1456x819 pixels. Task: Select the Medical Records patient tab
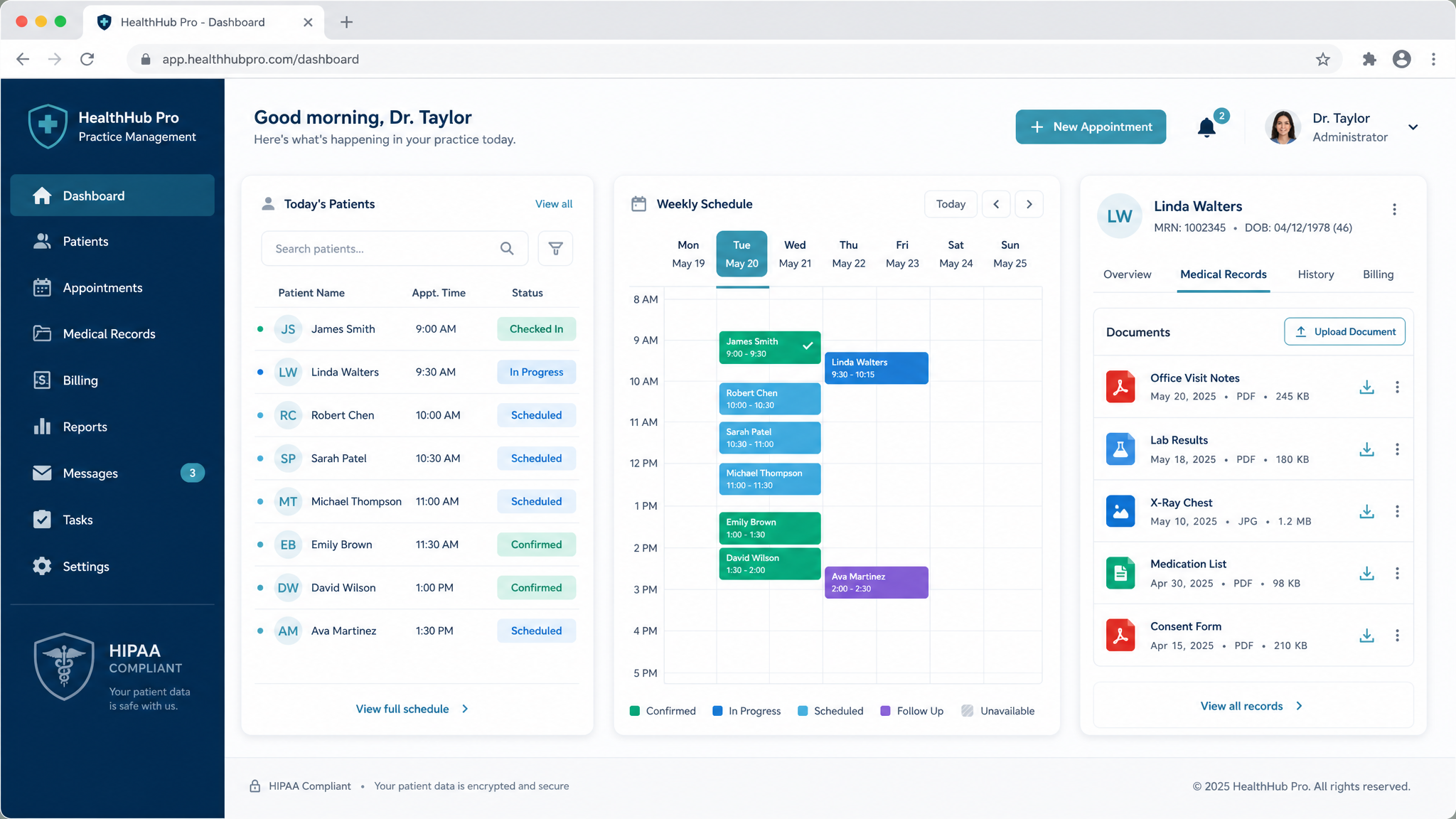(x=1223, y=274)
